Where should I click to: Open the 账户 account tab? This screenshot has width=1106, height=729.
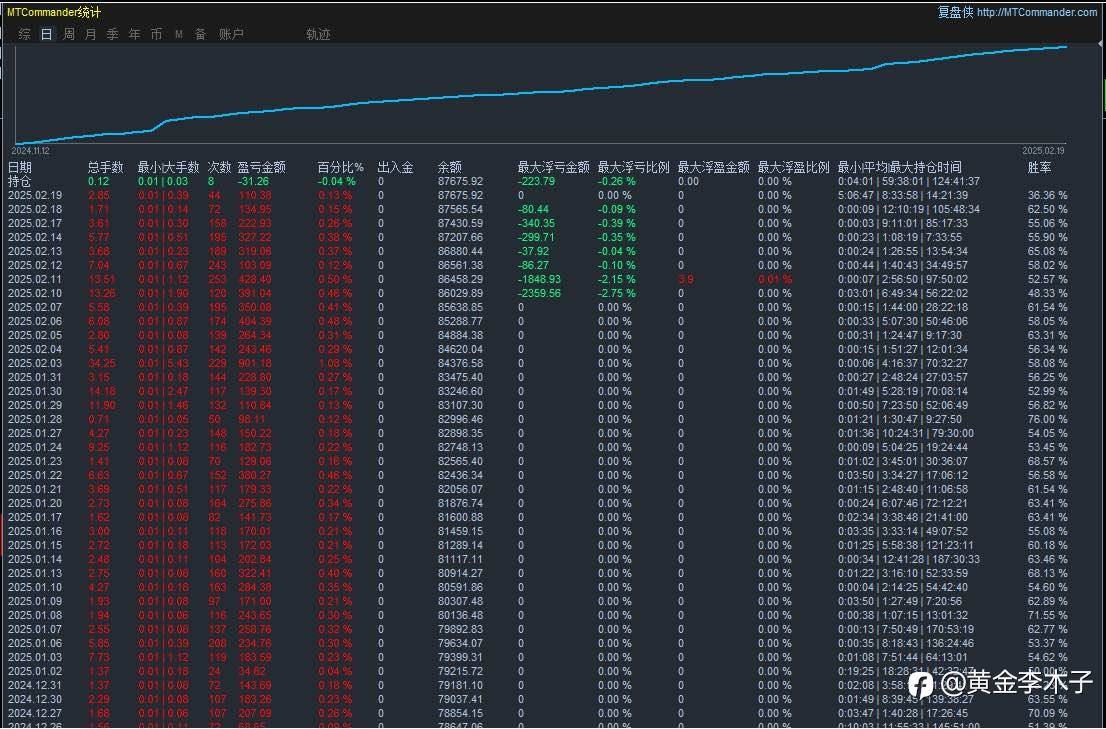(x=231, y=34)
